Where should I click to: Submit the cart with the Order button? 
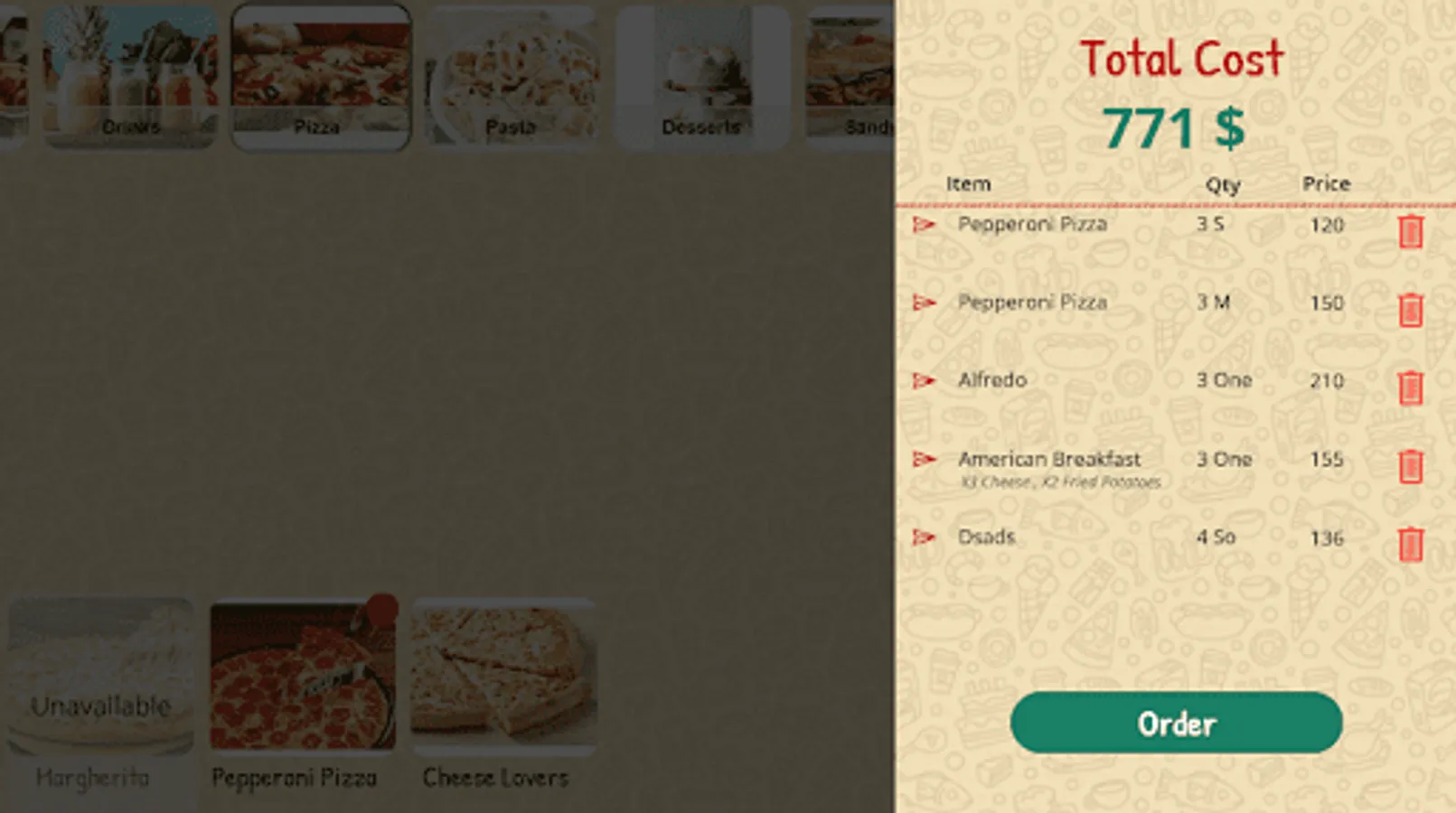click(x=1176, y=723)
